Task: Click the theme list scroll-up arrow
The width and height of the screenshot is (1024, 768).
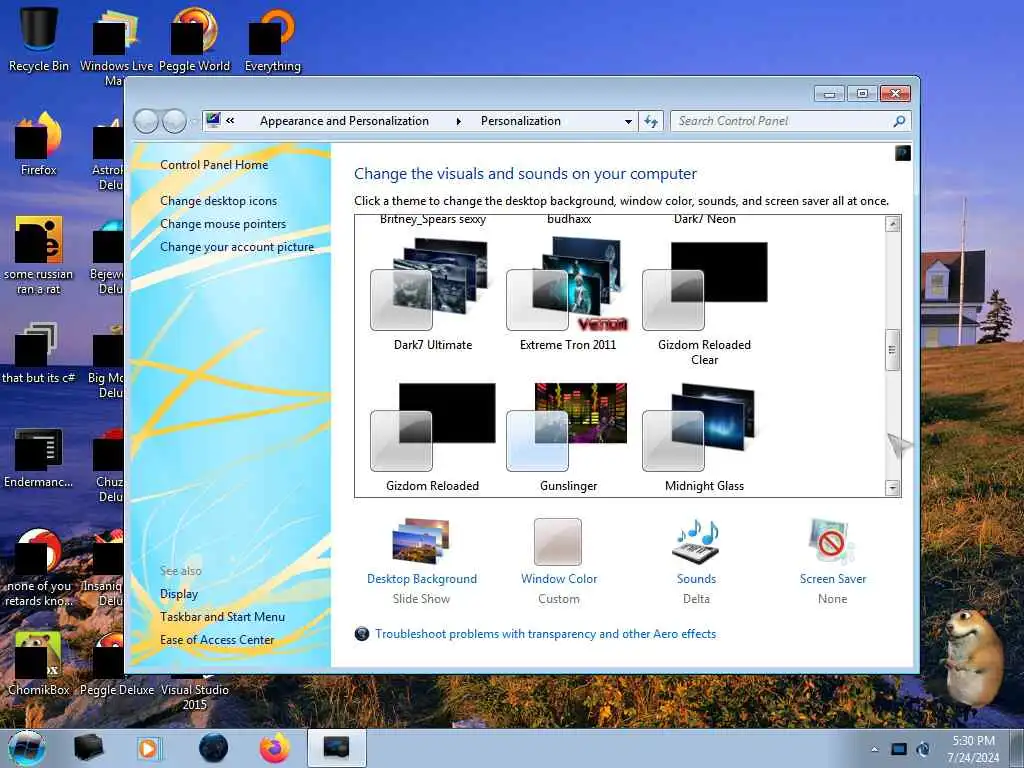Action: point(893,224)
